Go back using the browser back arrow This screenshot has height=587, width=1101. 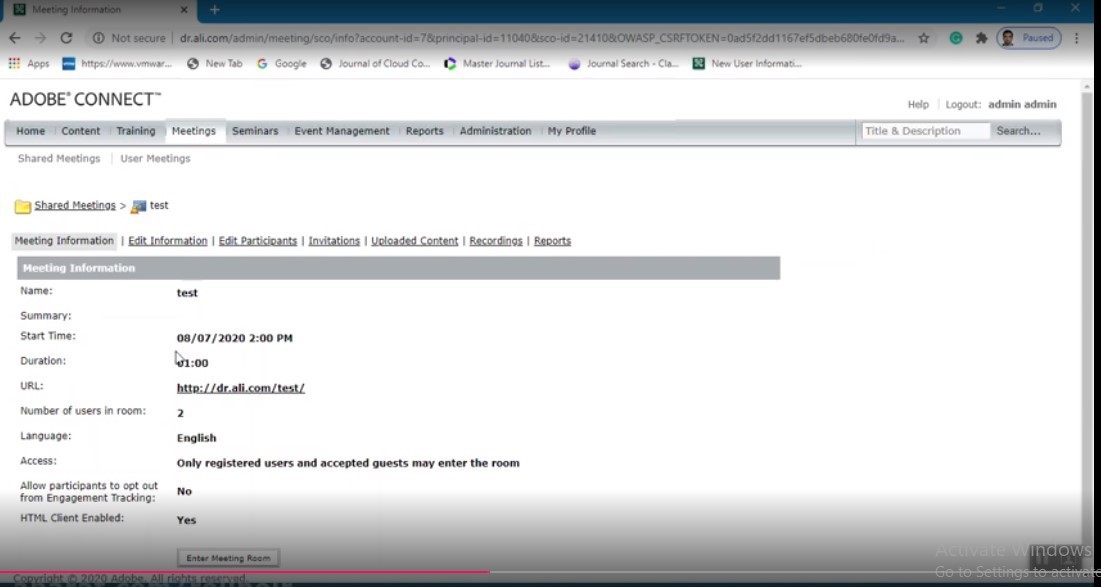tap(15, 38)
